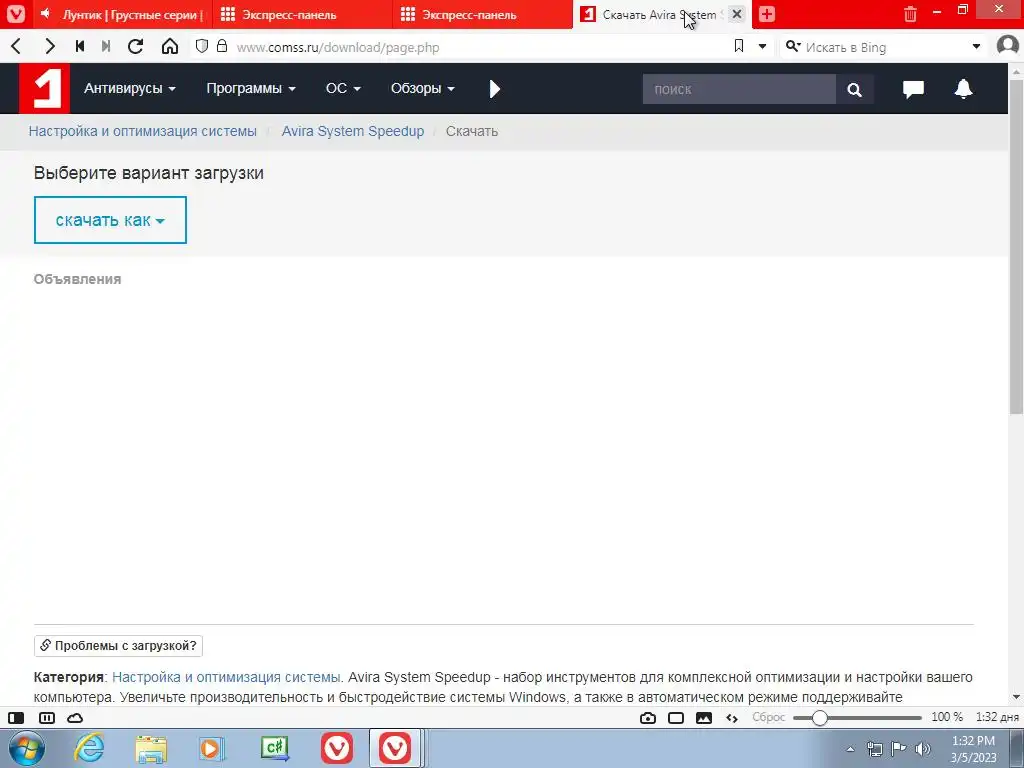Focus the site поиск input field
Screen dimensions: 1024x768
tap(739, 89)
